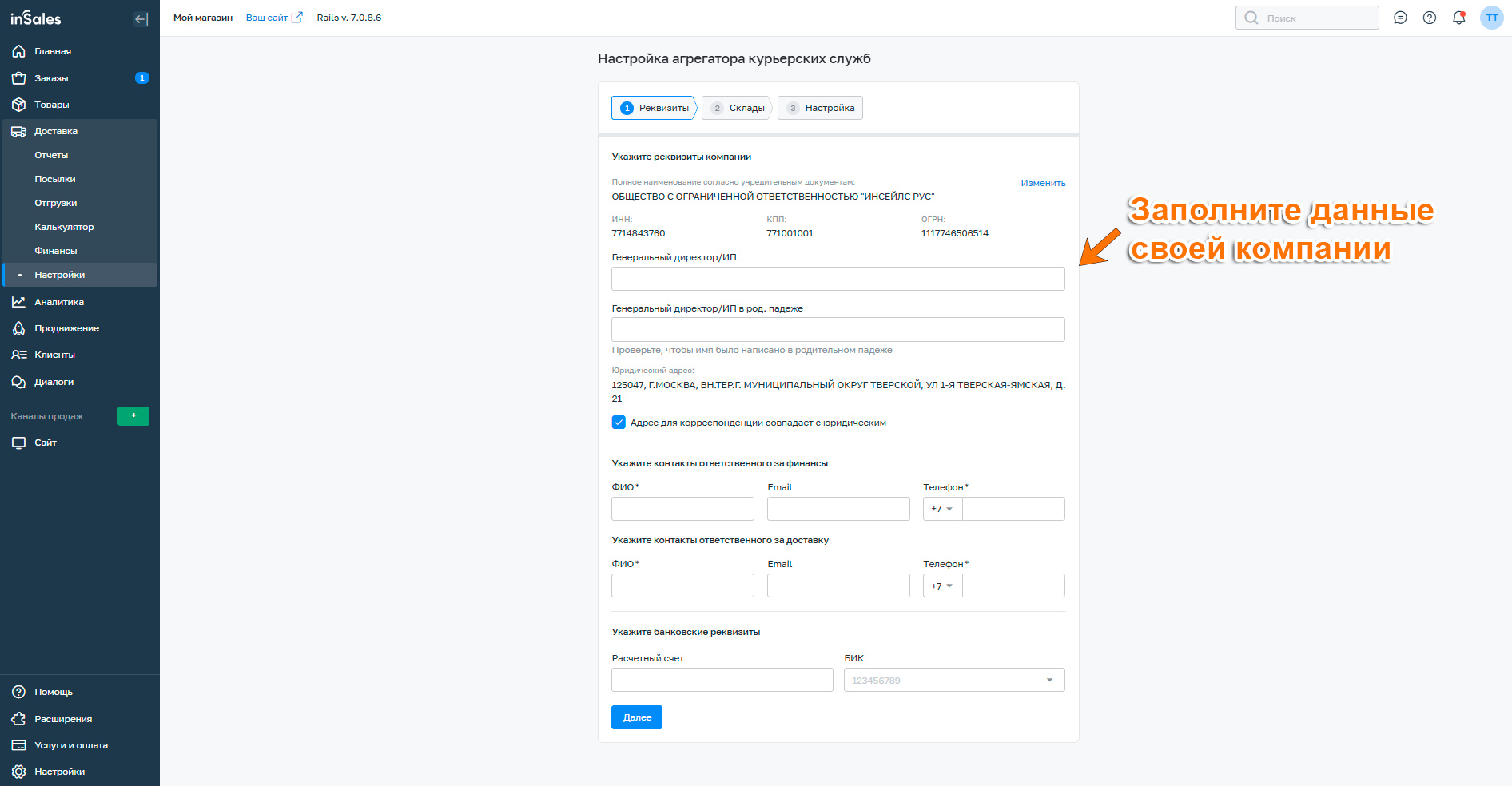Select Калькулятор in the delivery submenu
Screen dimensions: 1512x786
pyautogui.click(x=64, y=227)
